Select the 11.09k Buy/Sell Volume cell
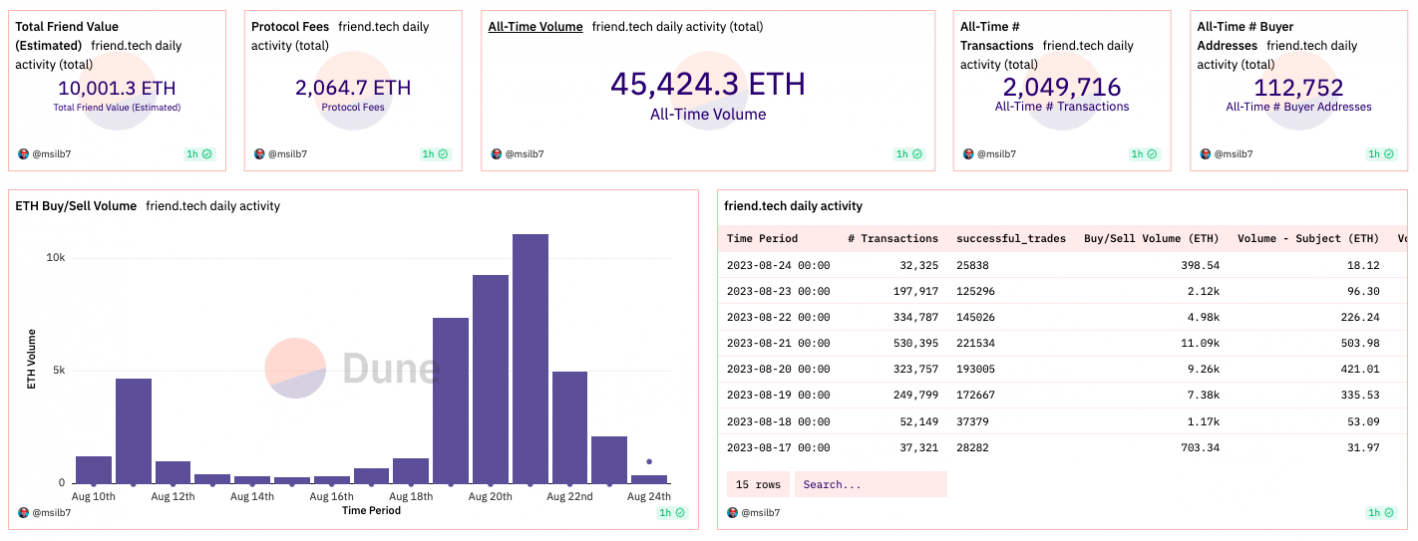 click(x=1200, y=343)
